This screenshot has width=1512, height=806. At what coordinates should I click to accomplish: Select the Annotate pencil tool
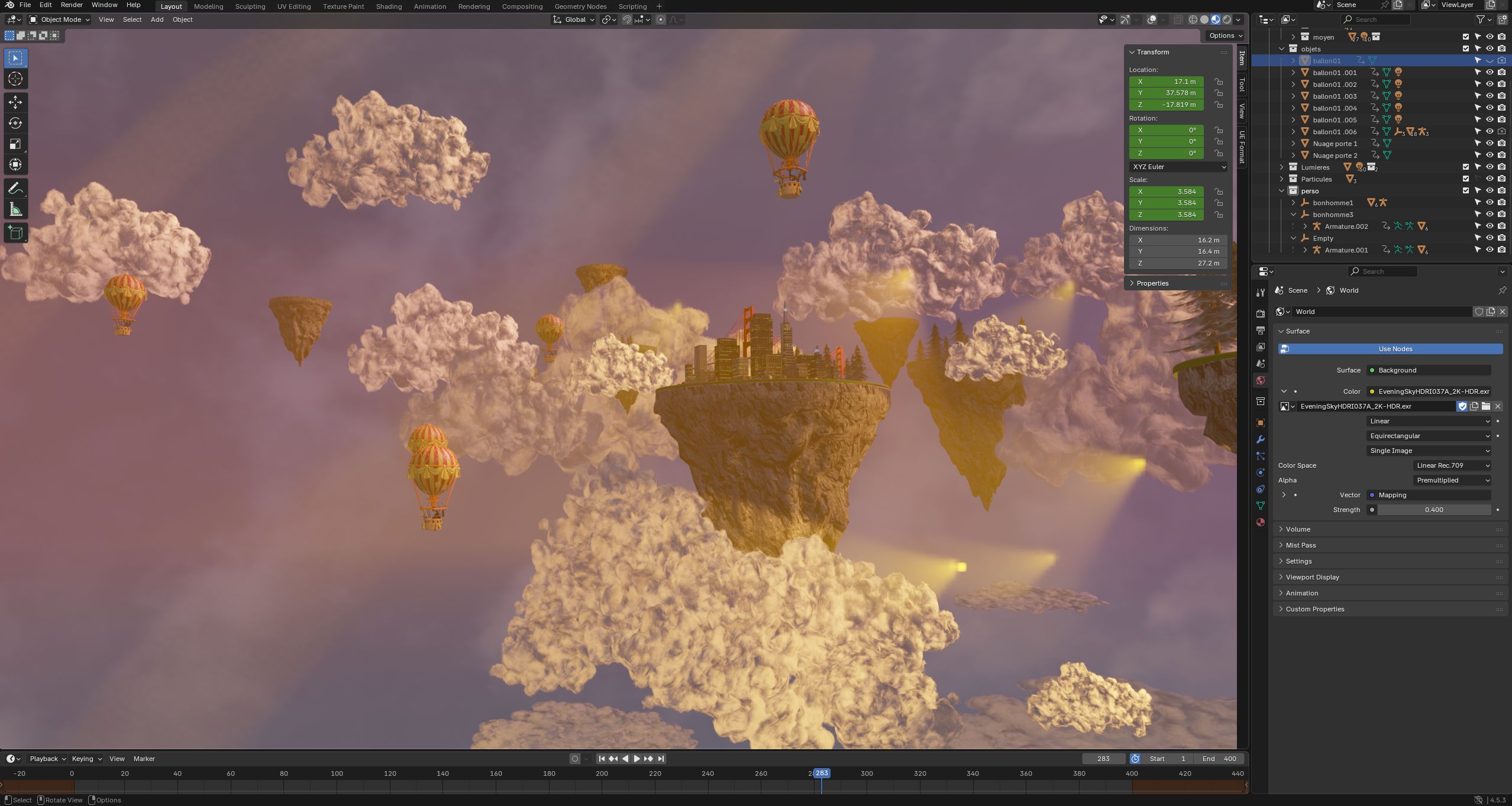click(15, 189)
